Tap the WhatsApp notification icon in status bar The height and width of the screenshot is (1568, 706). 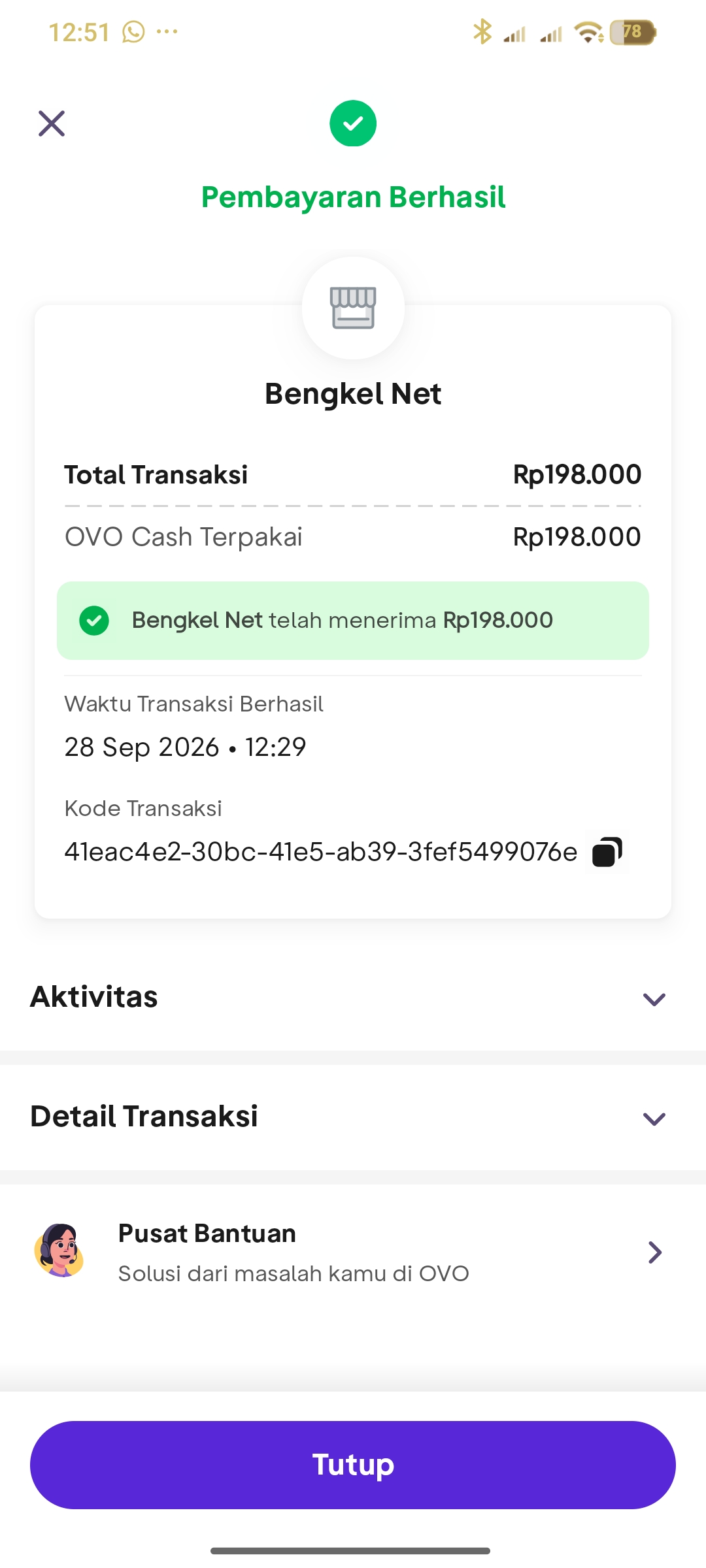coord(133,31)
